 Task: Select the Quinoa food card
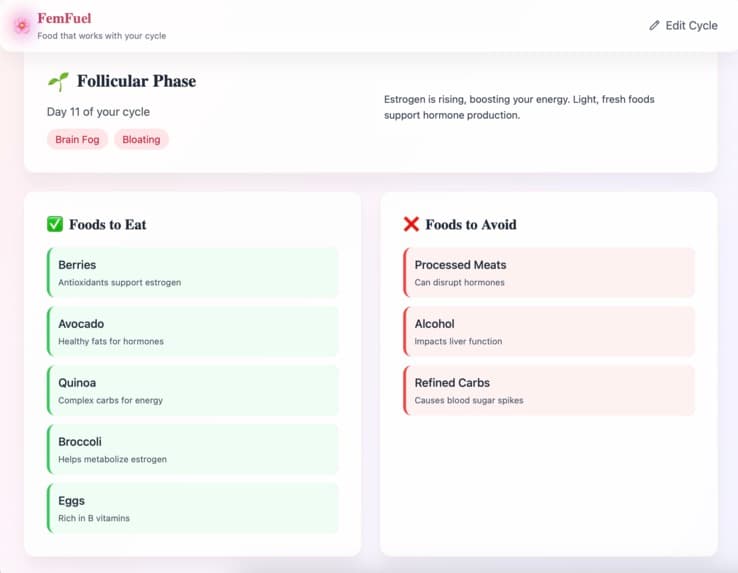(193, 390)
